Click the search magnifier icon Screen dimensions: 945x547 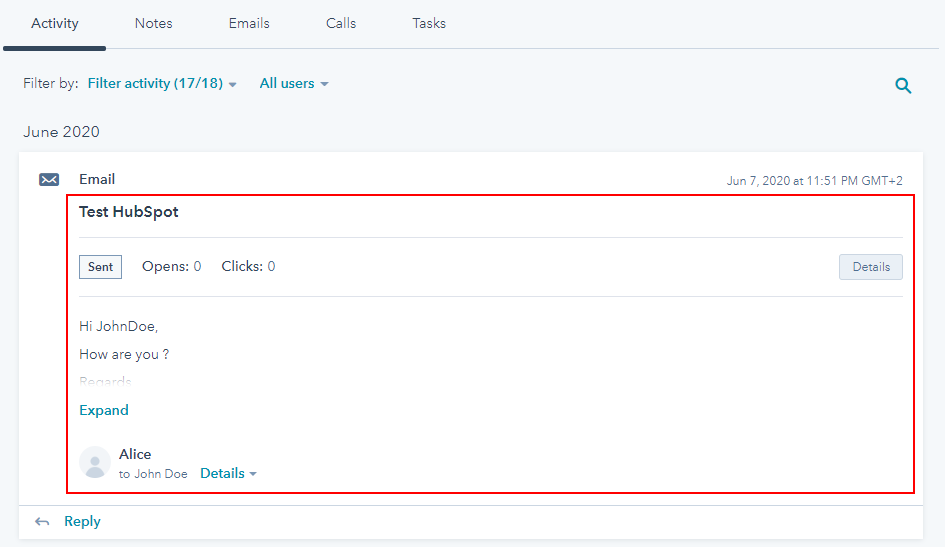point(903,86)
